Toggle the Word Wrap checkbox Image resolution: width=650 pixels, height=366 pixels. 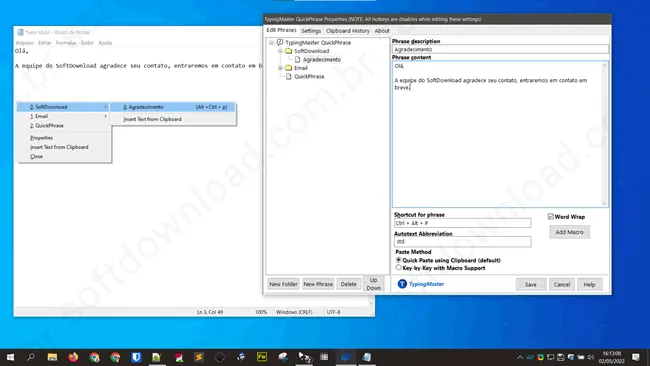(x=551, y=216)
